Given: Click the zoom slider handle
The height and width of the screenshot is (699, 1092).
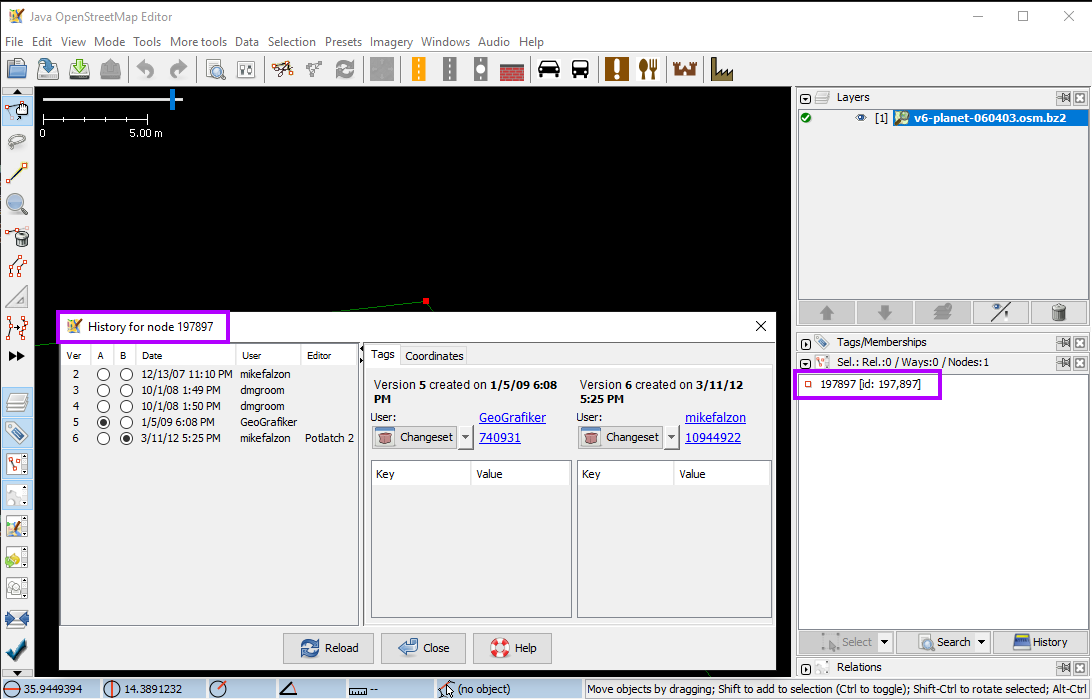Looking at the screenshot, I should (x=173, y=99).
